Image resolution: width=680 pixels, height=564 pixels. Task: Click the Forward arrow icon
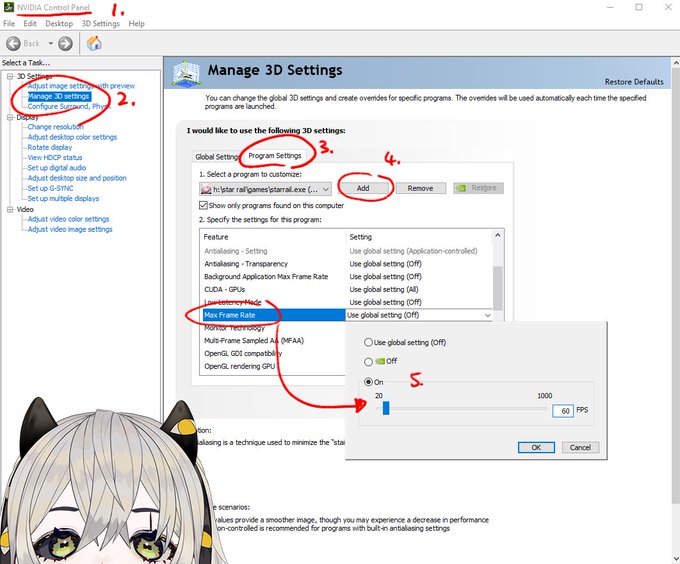tap(65, 43)
